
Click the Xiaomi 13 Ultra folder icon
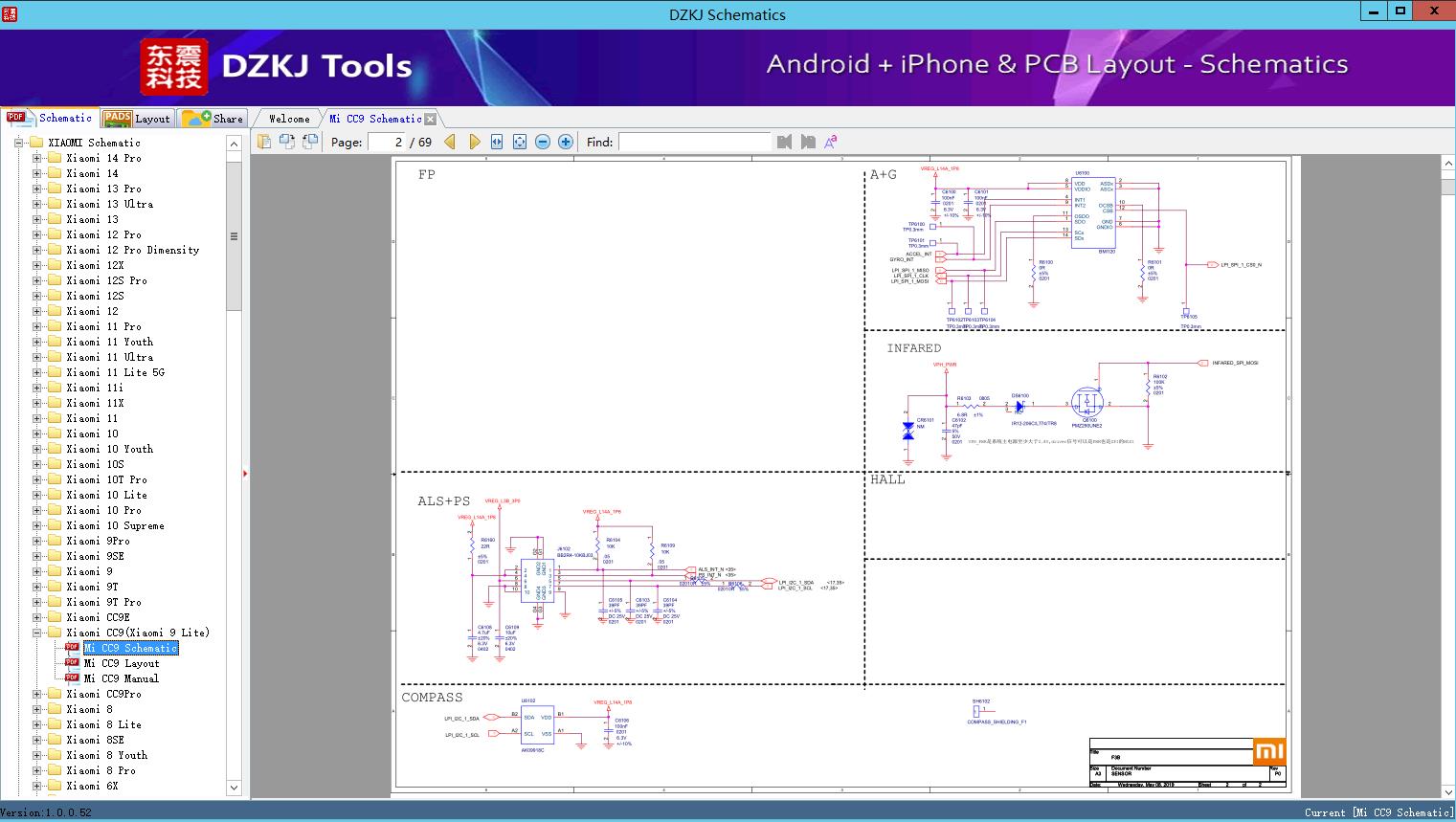click(55, 204)
